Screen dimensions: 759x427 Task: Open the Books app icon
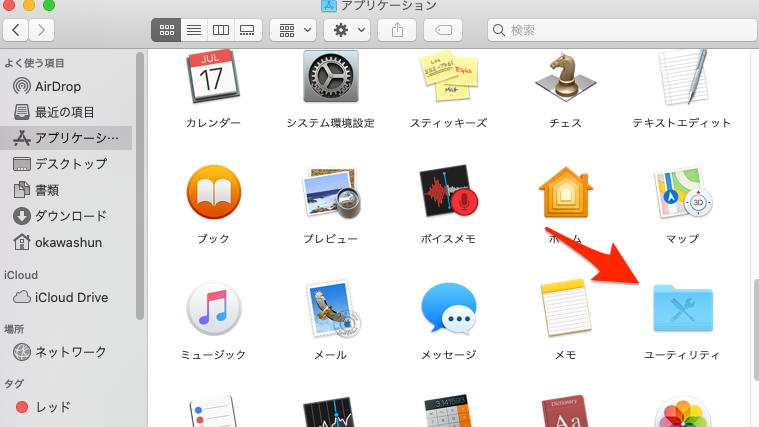[x=213, y=192]
